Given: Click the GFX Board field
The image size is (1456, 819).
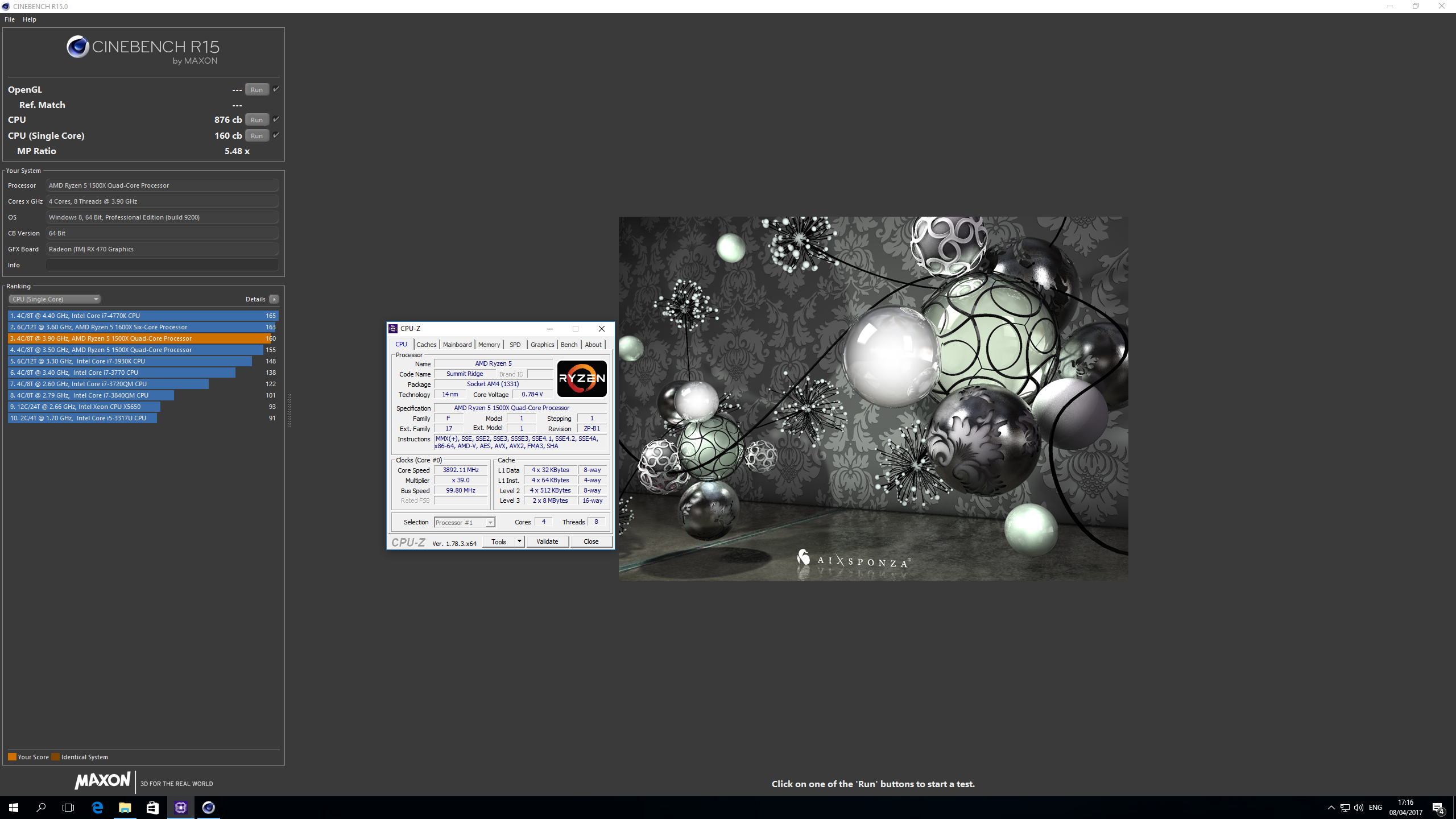Looking at the screenshot, I should [162, 249].
